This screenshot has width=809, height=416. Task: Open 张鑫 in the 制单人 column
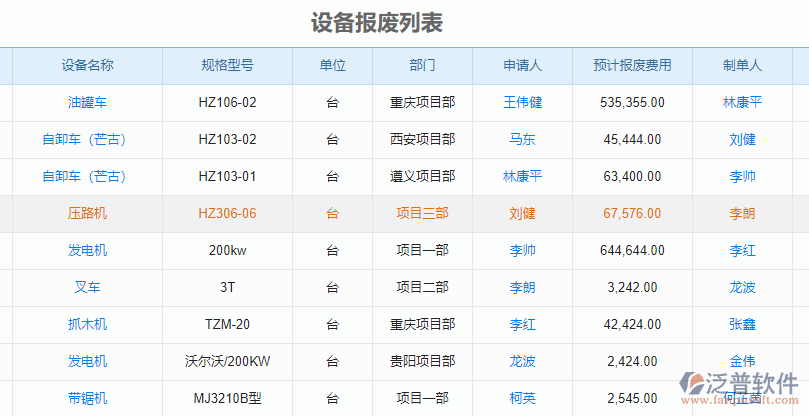point(742,324)
